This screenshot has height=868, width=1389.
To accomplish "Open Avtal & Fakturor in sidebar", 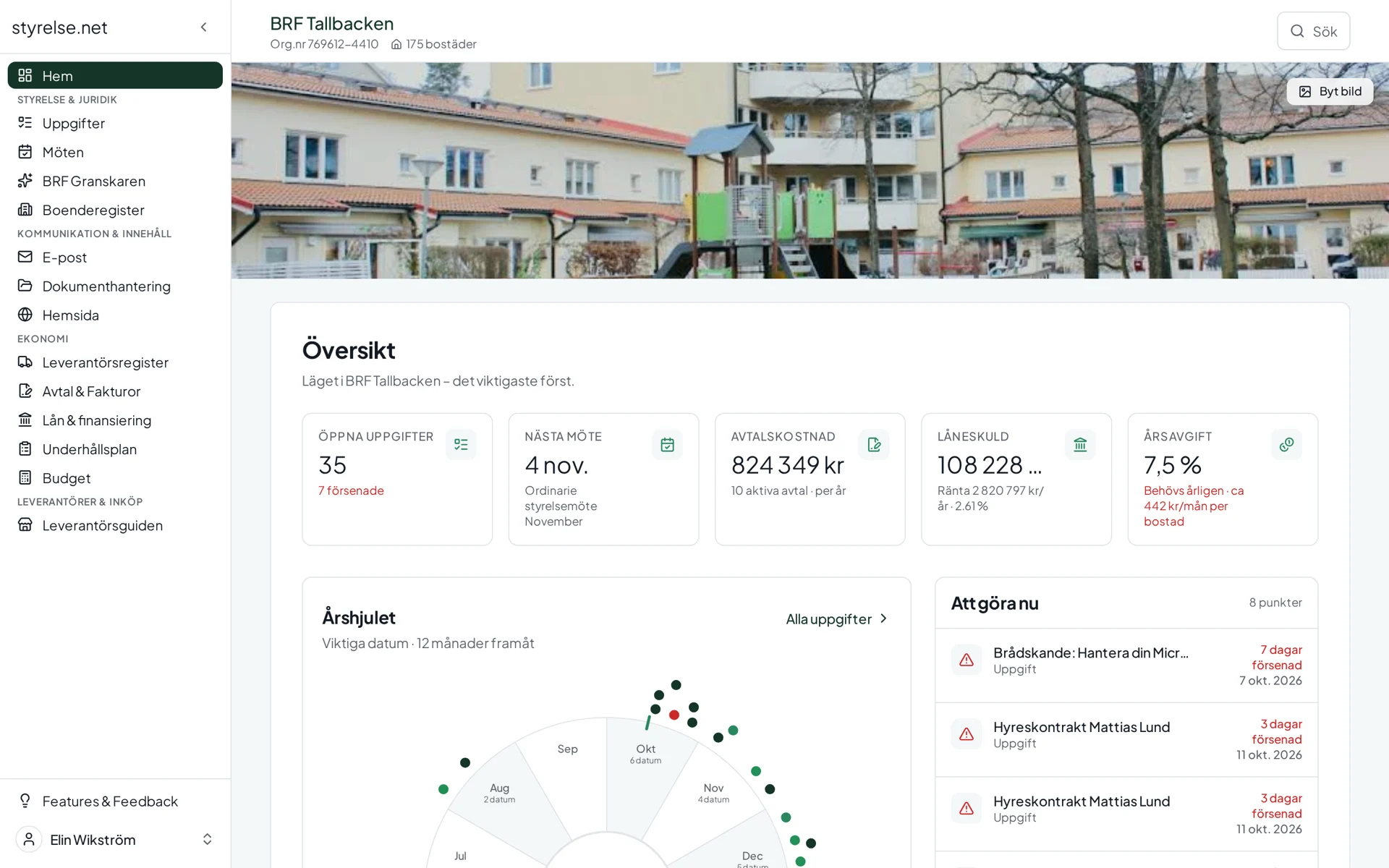I will pyautogui.click(x=115, y=391).
